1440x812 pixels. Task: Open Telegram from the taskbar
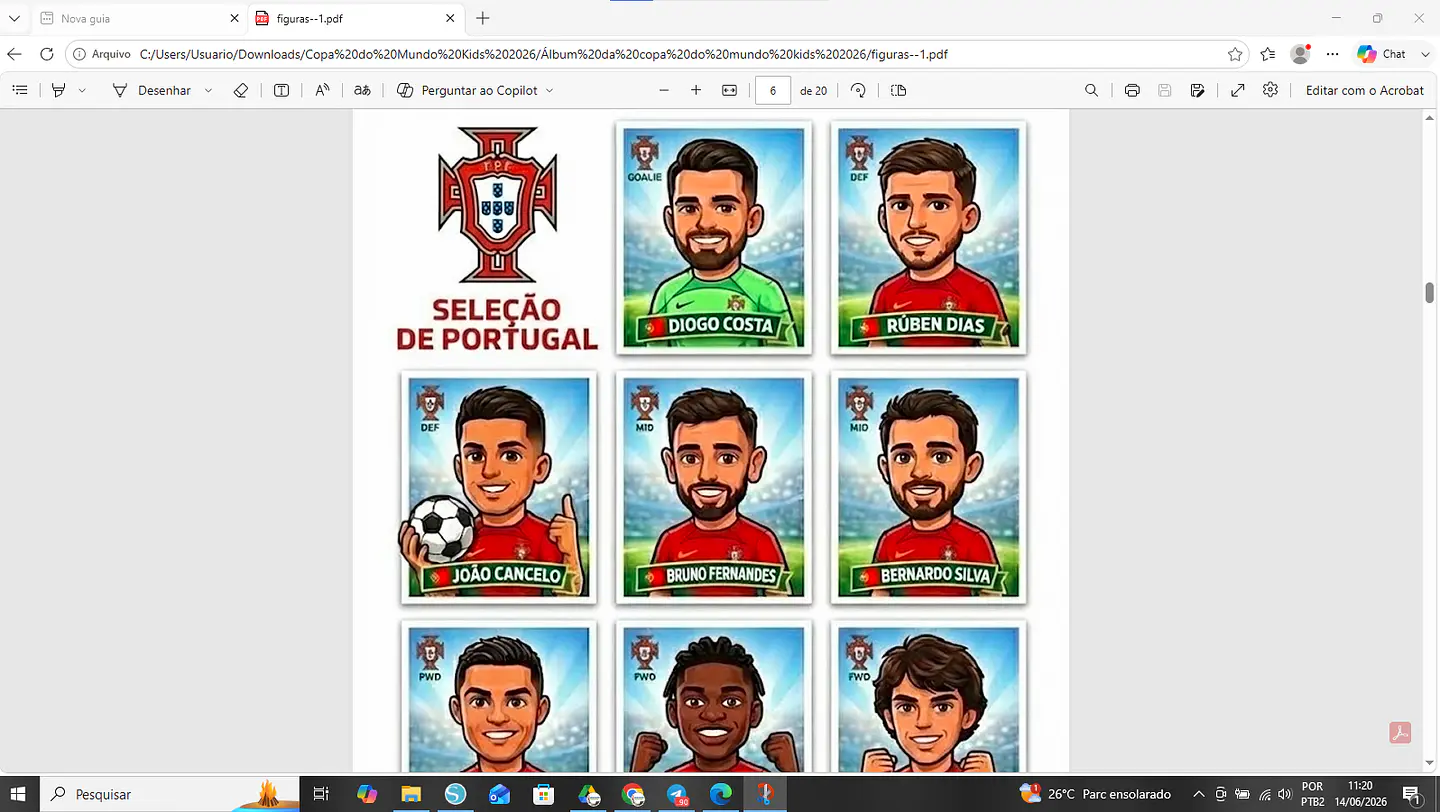(x=677, y=794)
